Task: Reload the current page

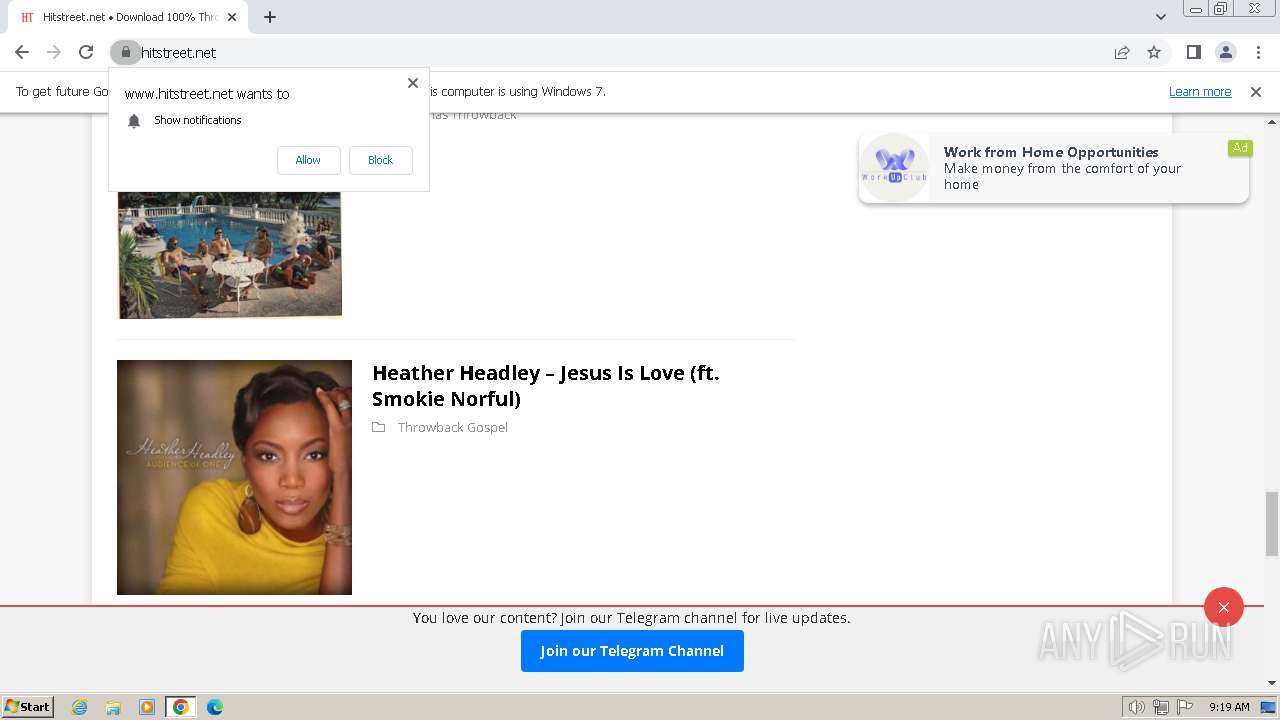Action: pos(86,52)
